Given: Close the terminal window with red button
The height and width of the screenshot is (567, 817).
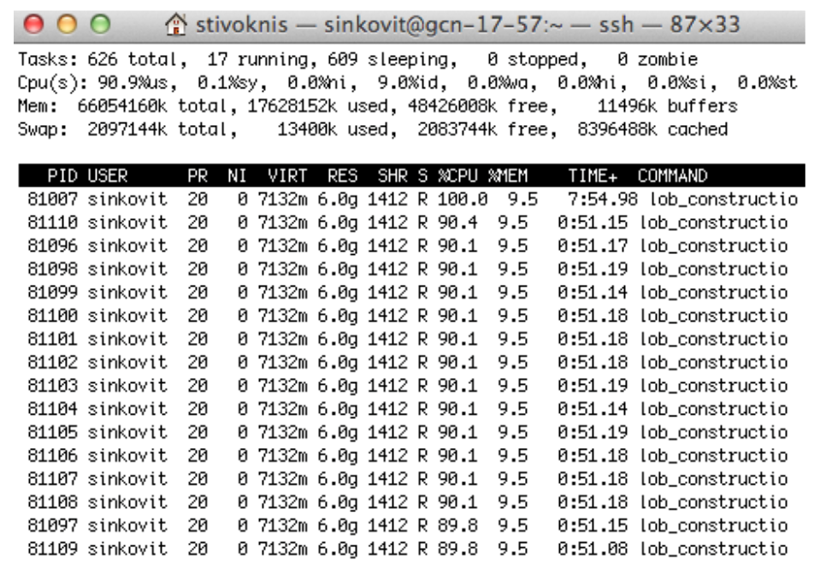Looking at the screenshot, I should [32, 21].
